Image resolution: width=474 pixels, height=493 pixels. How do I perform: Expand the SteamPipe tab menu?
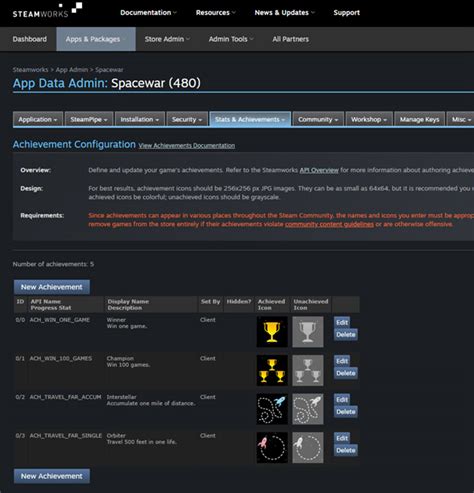pyautogui.click(x=89, y=119)
